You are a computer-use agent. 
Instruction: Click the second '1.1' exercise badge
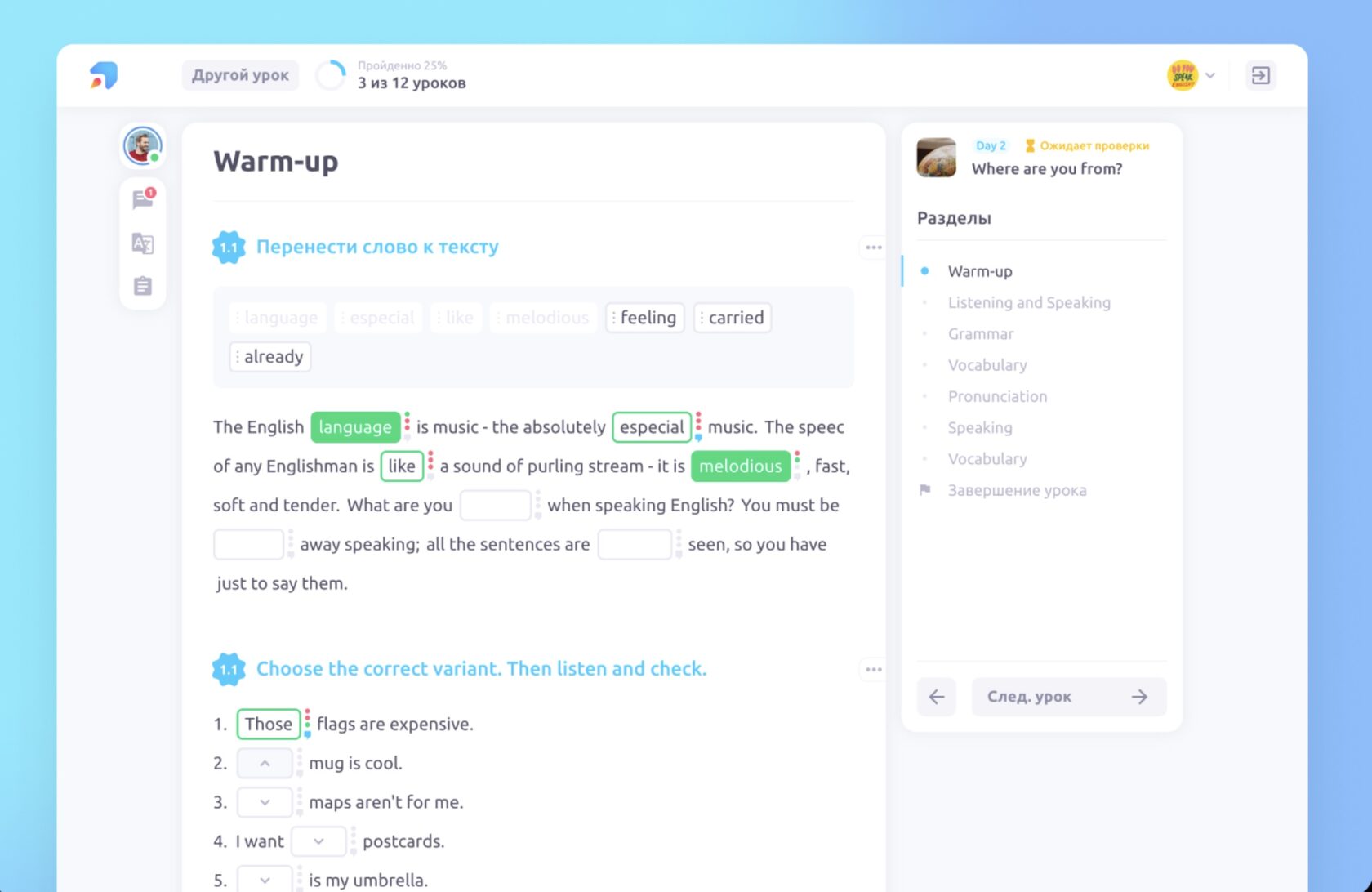[229, 669]
